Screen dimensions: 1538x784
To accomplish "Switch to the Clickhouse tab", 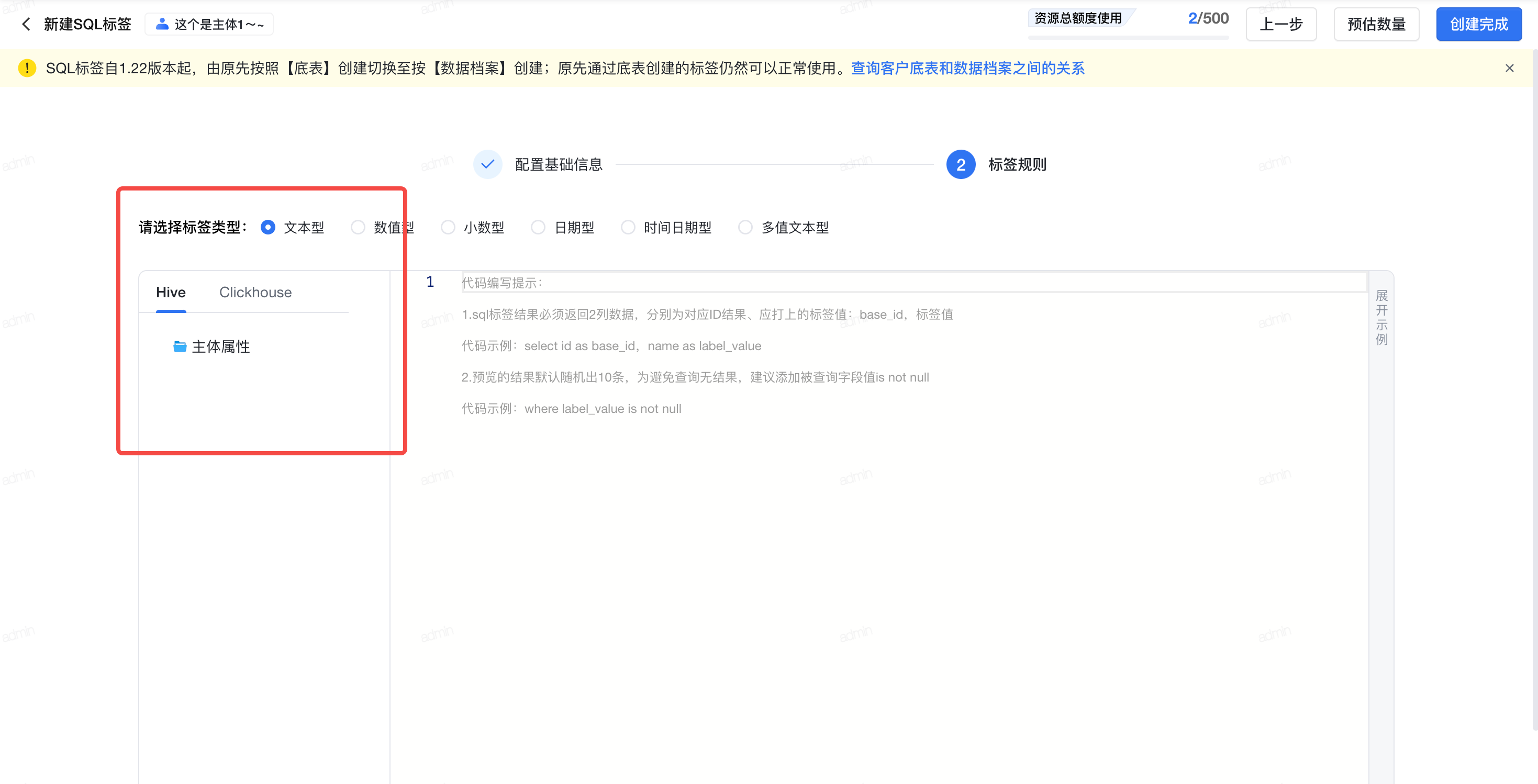I will (255, 292).
